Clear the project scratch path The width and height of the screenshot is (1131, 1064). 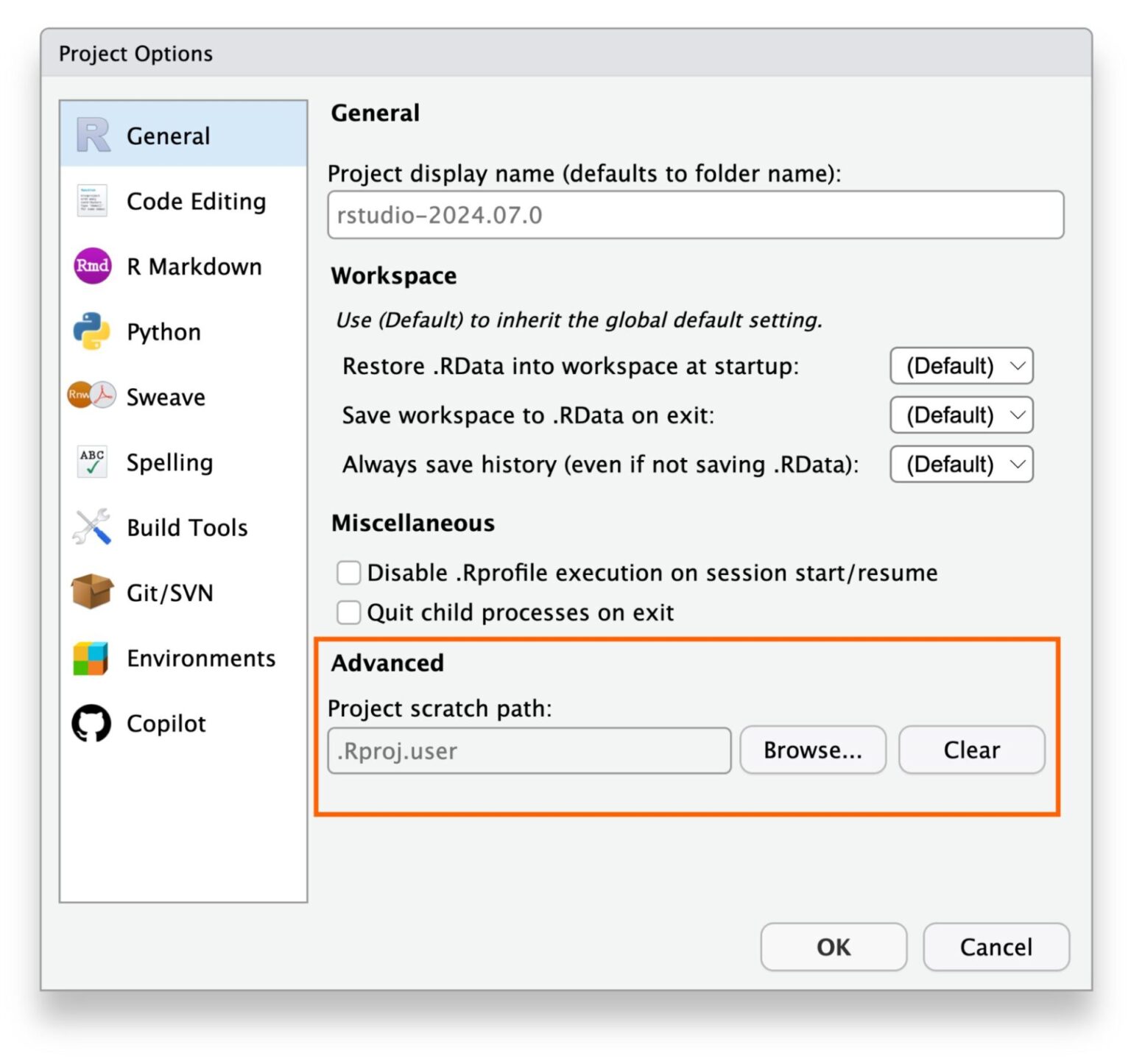[970, 750]
